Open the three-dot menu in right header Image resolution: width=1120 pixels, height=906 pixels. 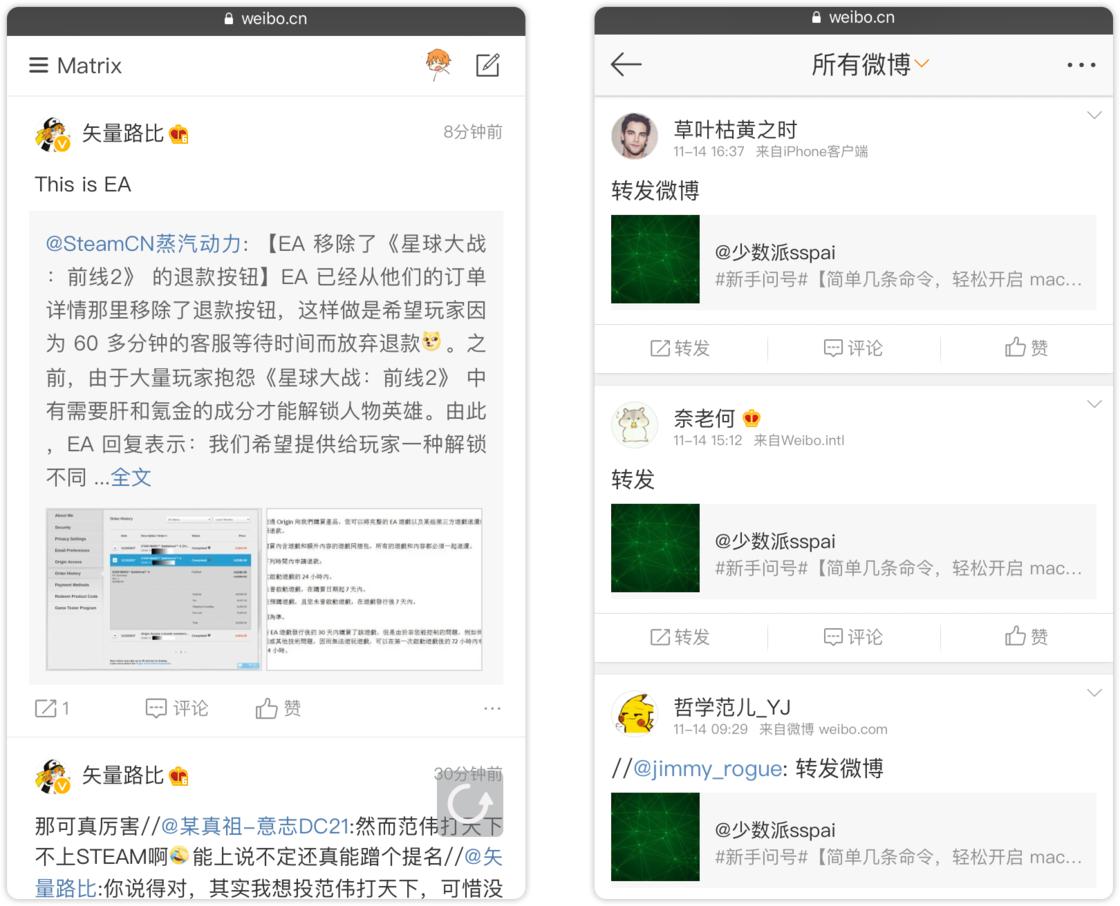click(x=1081, y=65)
